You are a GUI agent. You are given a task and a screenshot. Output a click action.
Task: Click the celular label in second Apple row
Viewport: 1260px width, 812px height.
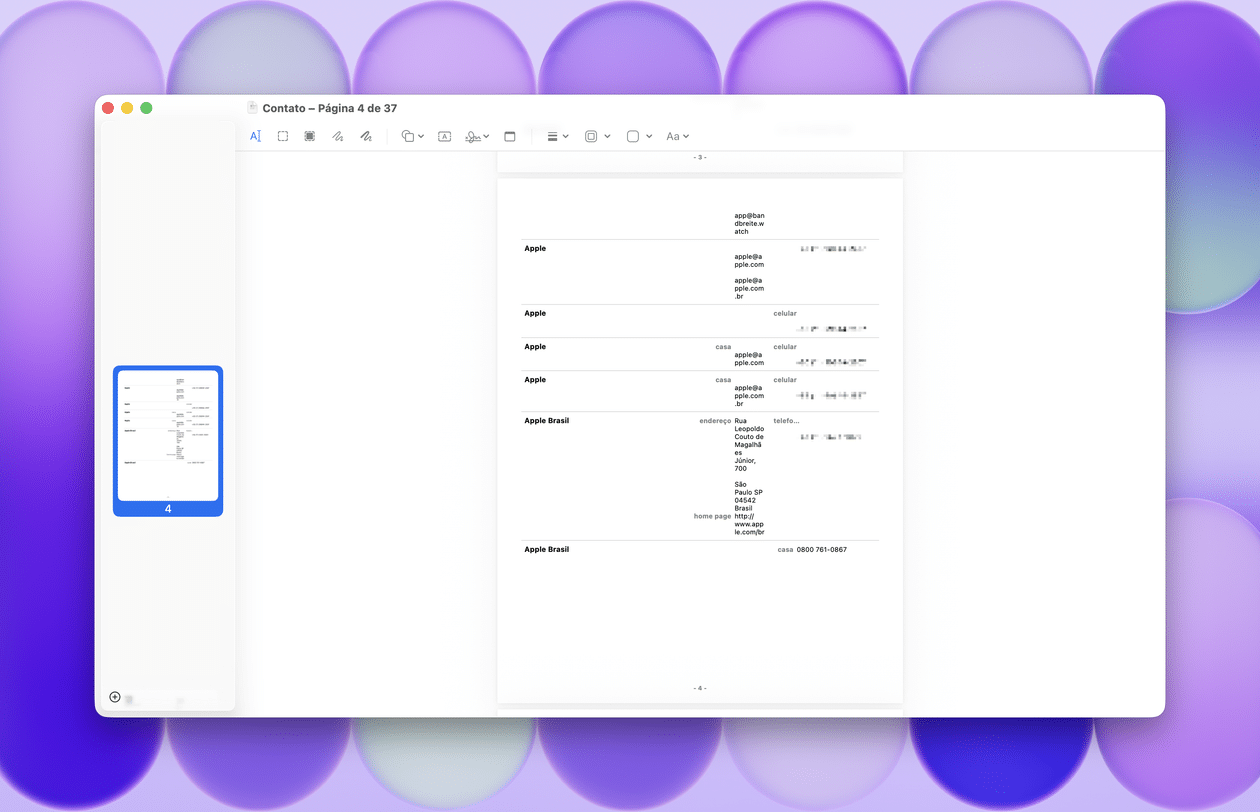click(785, 313)
